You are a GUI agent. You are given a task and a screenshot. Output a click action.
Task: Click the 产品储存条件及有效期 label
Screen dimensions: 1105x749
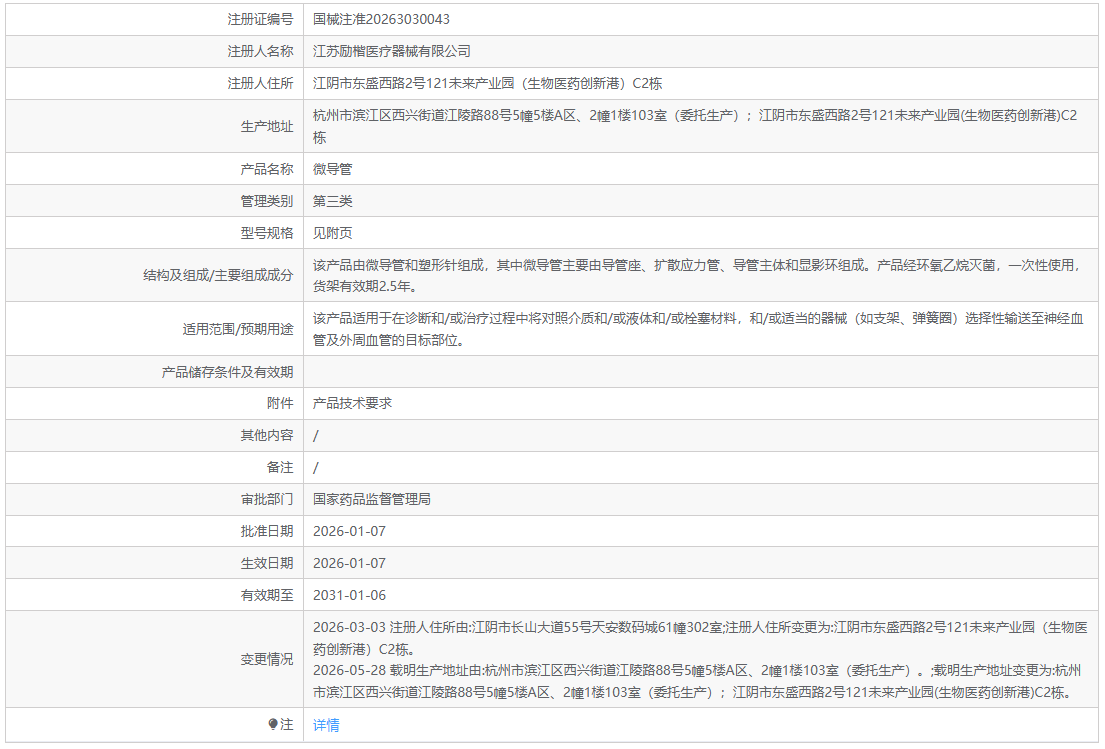click(x=227, y=372)
